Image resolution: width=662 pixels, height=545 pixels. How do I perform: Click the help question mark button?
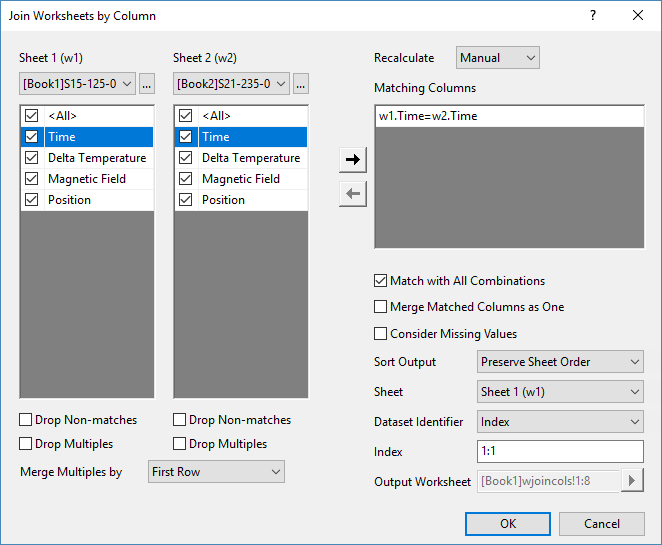pos(593,16)
